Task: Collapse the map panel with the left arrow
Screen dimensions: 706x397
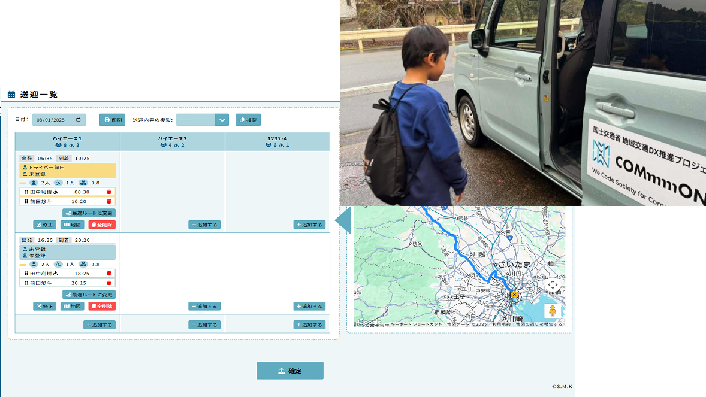Action: click(x=344, y=221)
